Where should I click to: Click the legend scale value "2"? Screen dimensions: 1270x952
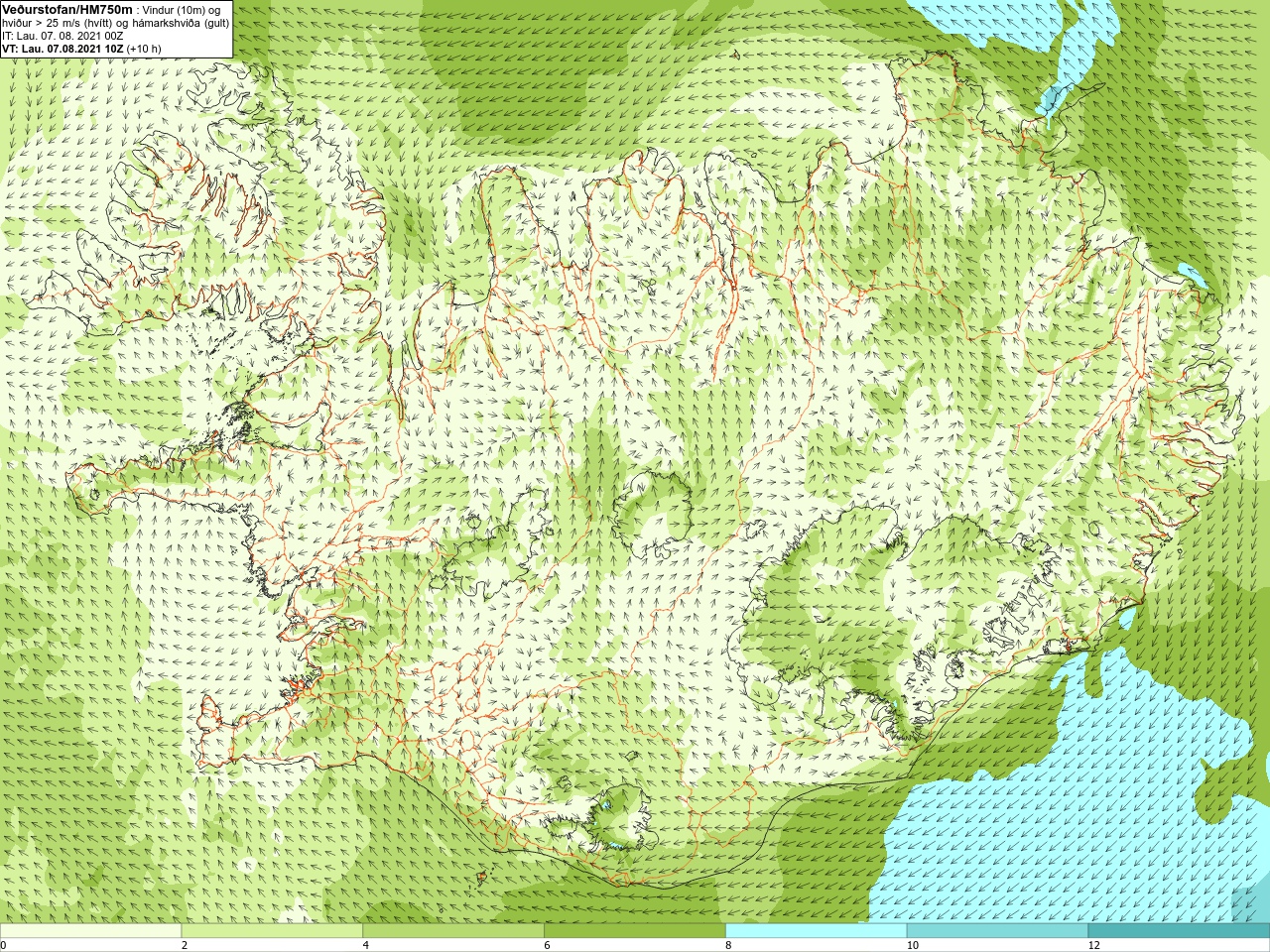coord(185,945)
